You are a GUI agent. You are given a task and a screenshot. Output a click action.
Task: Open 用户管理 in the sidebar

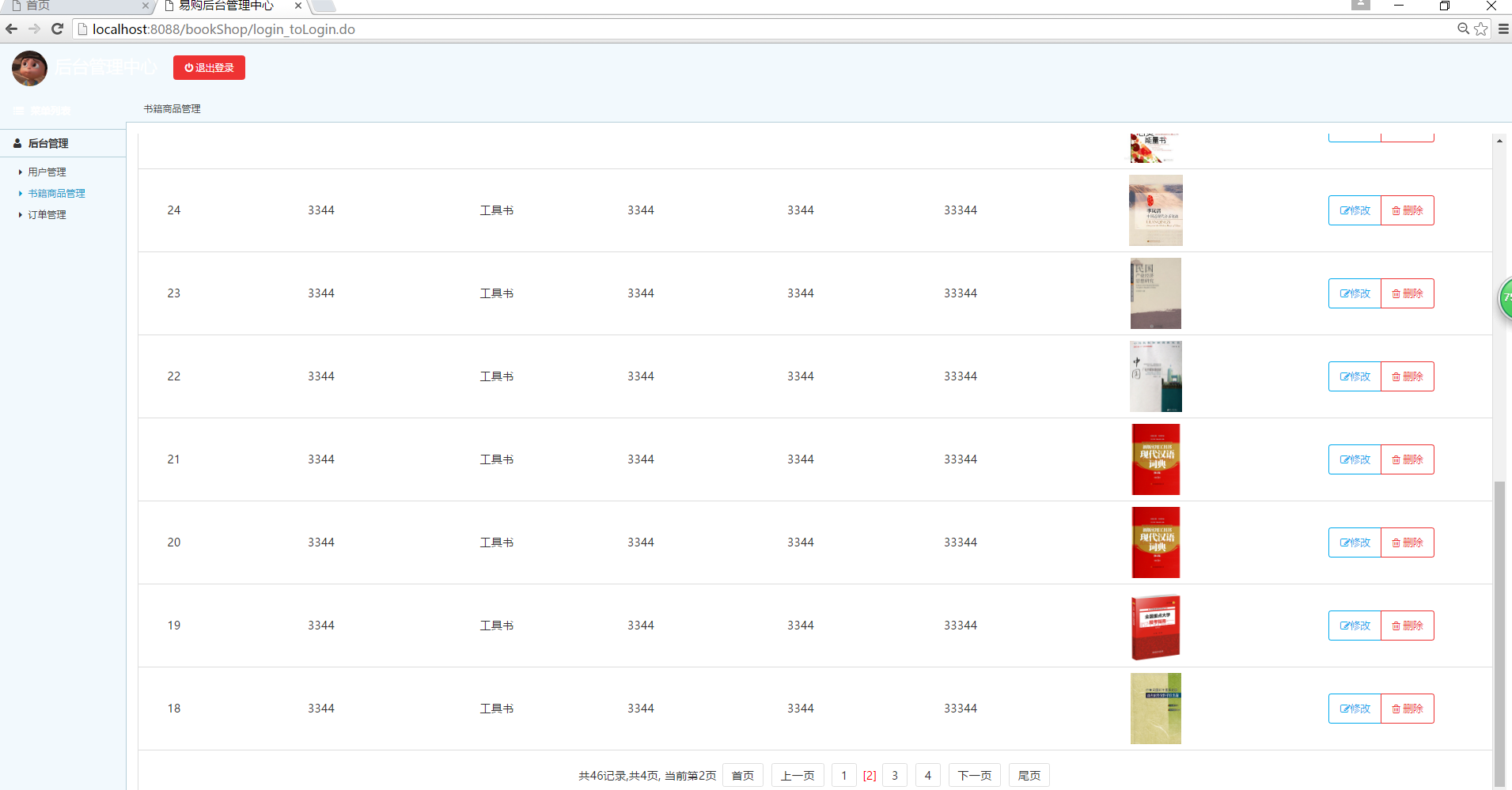pos(47,172)
